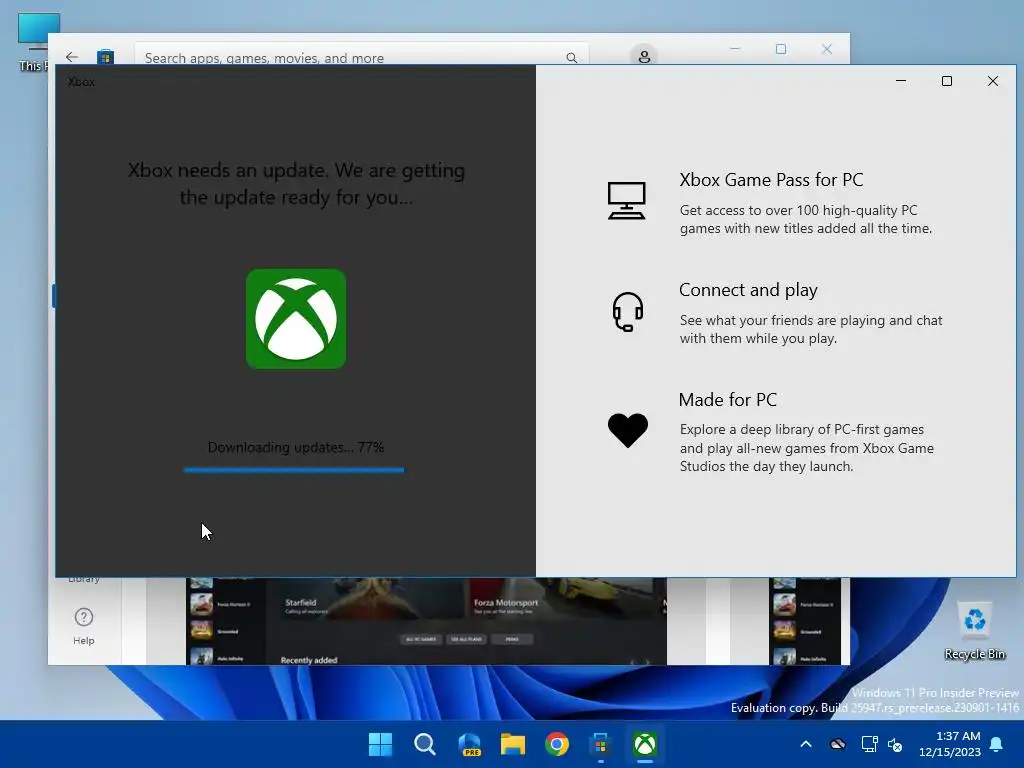Click the Xbox app icon on the taskbar
Screen dimensions: 1024x768
645,744
